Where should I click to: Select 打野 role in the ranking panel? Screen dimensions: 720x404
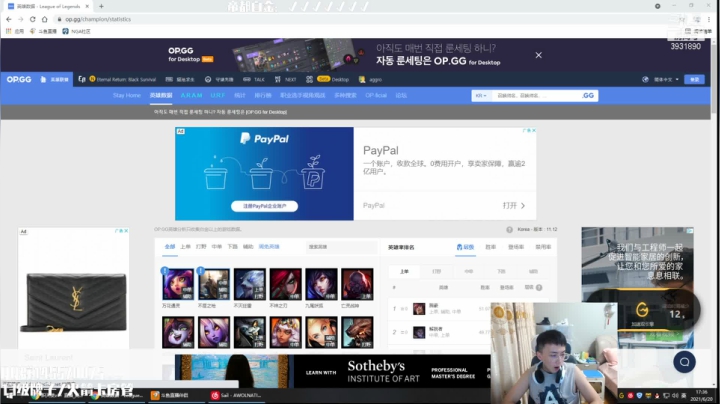(436, 271)
